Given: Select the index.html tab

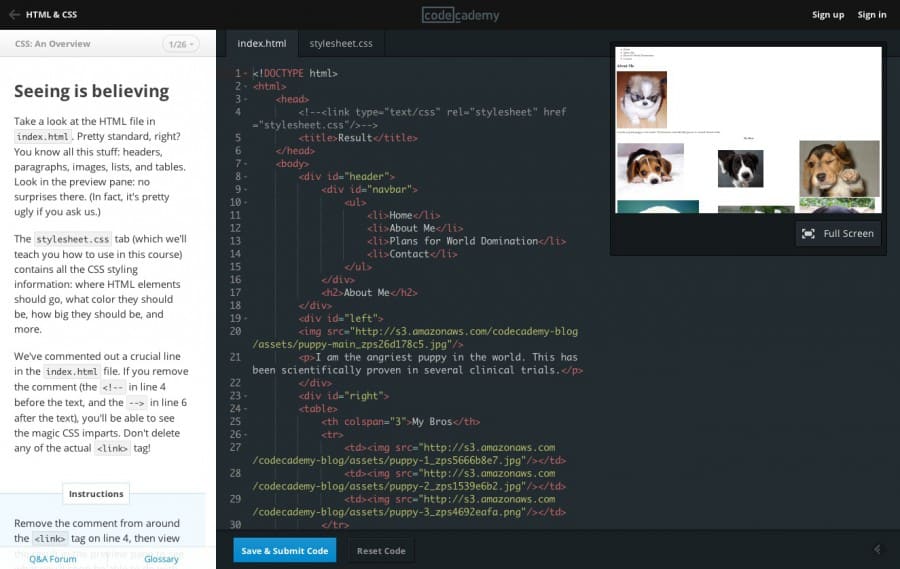Looking at the screenshot, I should click(261, 44).
